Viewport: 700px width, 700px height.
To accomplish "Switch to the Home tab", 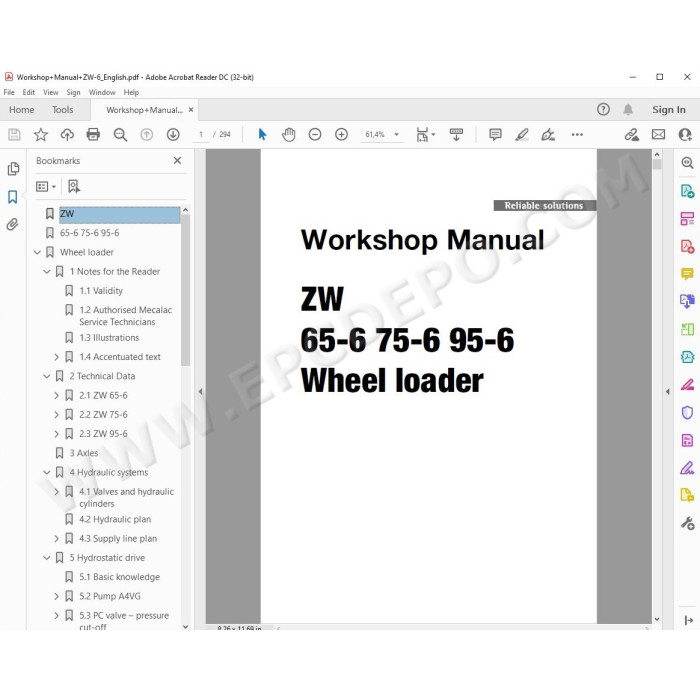I will (x=21, y=109).
